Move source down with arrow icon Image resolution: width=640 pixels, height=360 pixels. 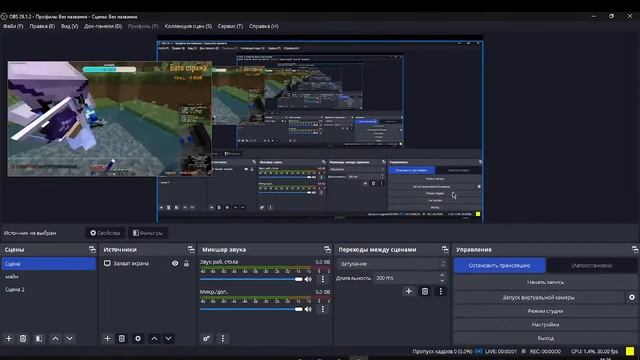pos(169,338)
